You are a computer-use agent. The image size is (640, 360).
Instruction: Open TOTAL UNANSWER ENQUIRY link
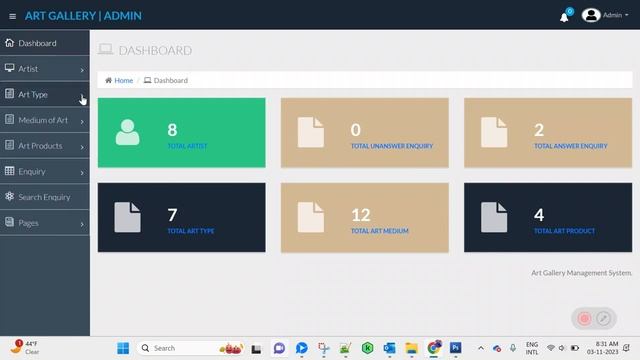pos(392,146)
